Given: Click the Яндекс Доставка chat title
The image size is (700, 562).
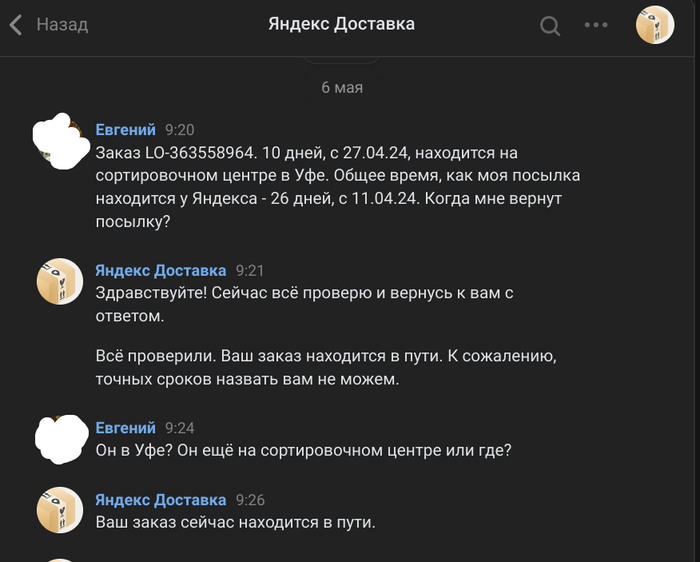Looking at the screenshot, I should pos(341,24).
